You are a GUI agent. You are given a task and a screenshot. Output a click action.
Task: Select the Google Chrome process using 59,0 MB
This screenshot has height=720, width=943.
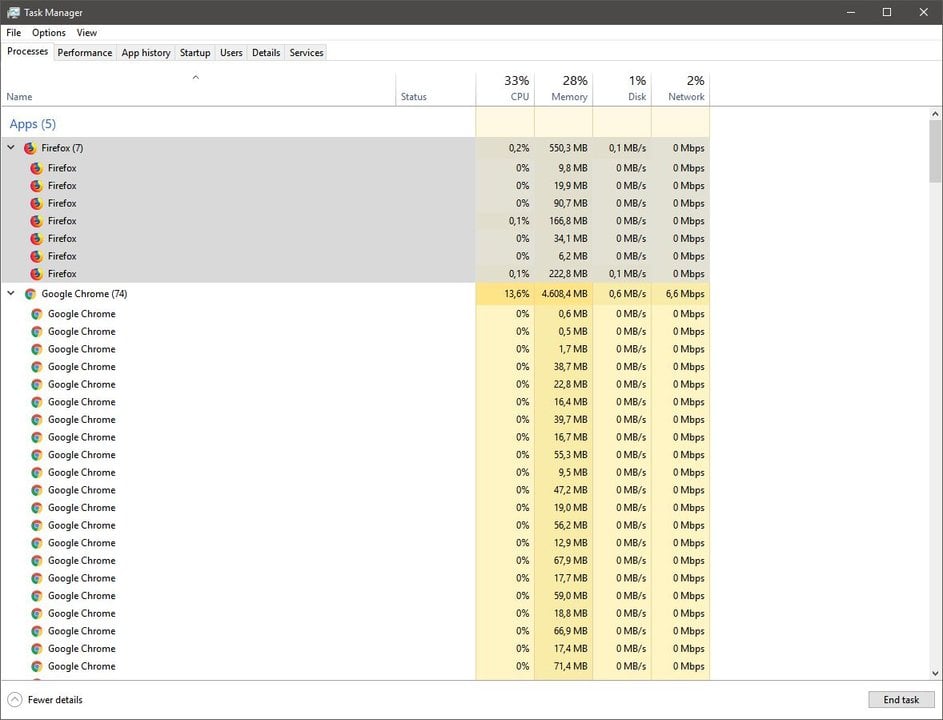pos(355,596)
